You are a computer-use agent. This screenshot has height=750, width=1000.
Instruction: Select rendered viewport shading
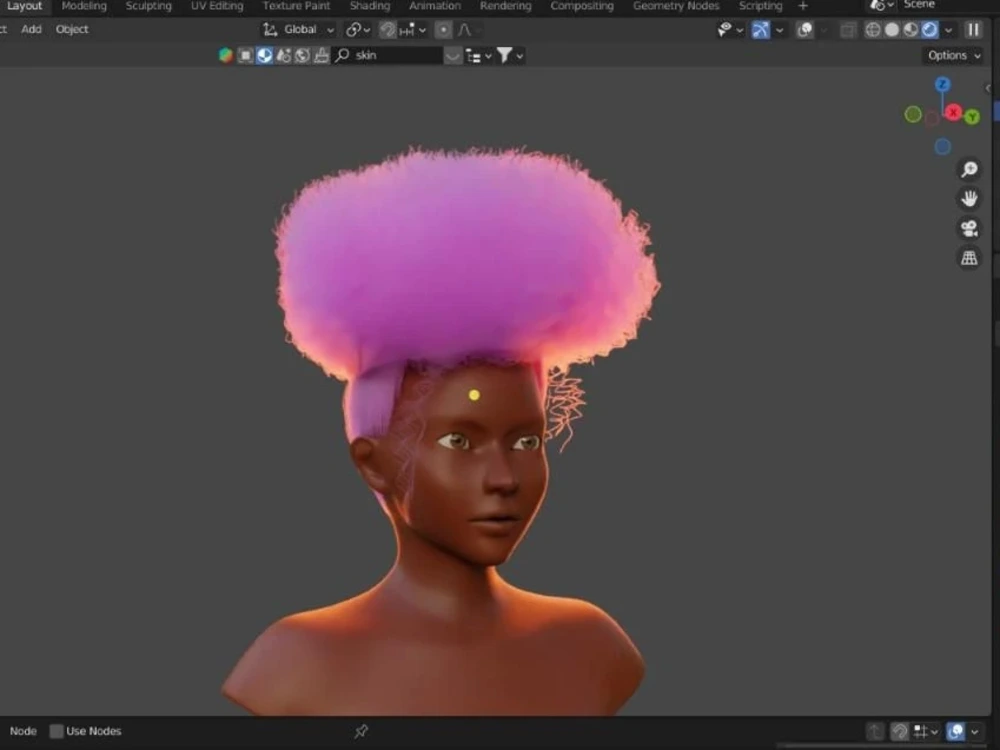(x=930, y=29)
